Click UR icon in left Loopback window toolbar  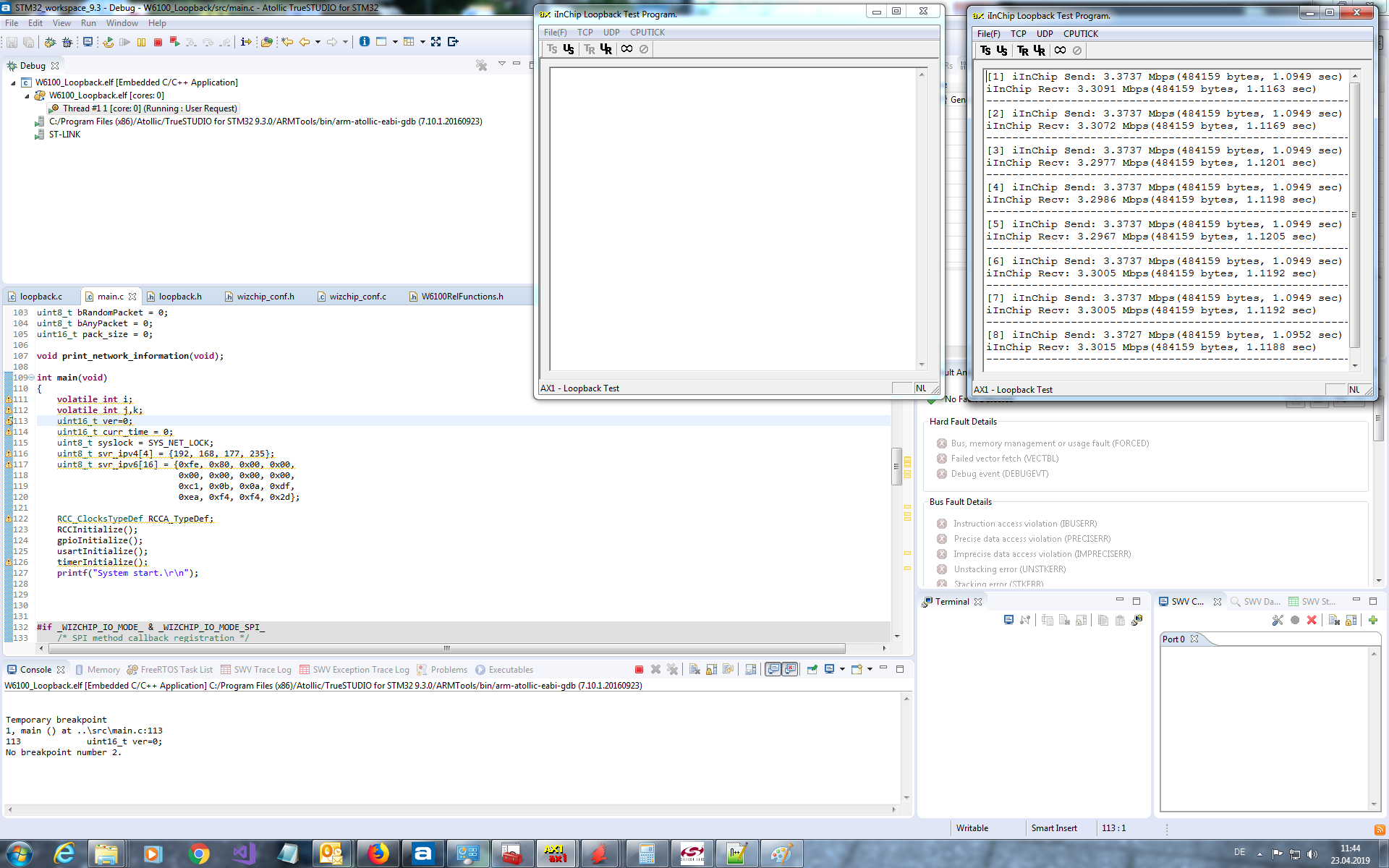click(606, 49)
